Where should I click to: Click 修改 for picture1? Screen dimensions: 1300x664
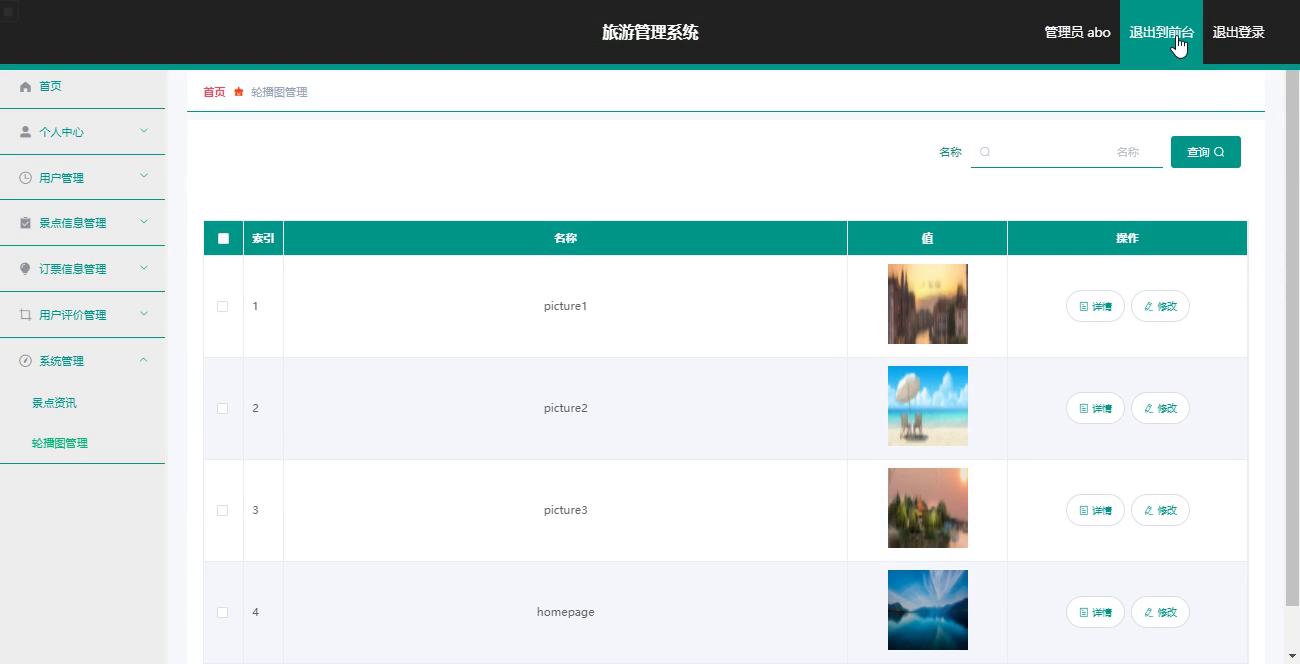coord(1160,306)
